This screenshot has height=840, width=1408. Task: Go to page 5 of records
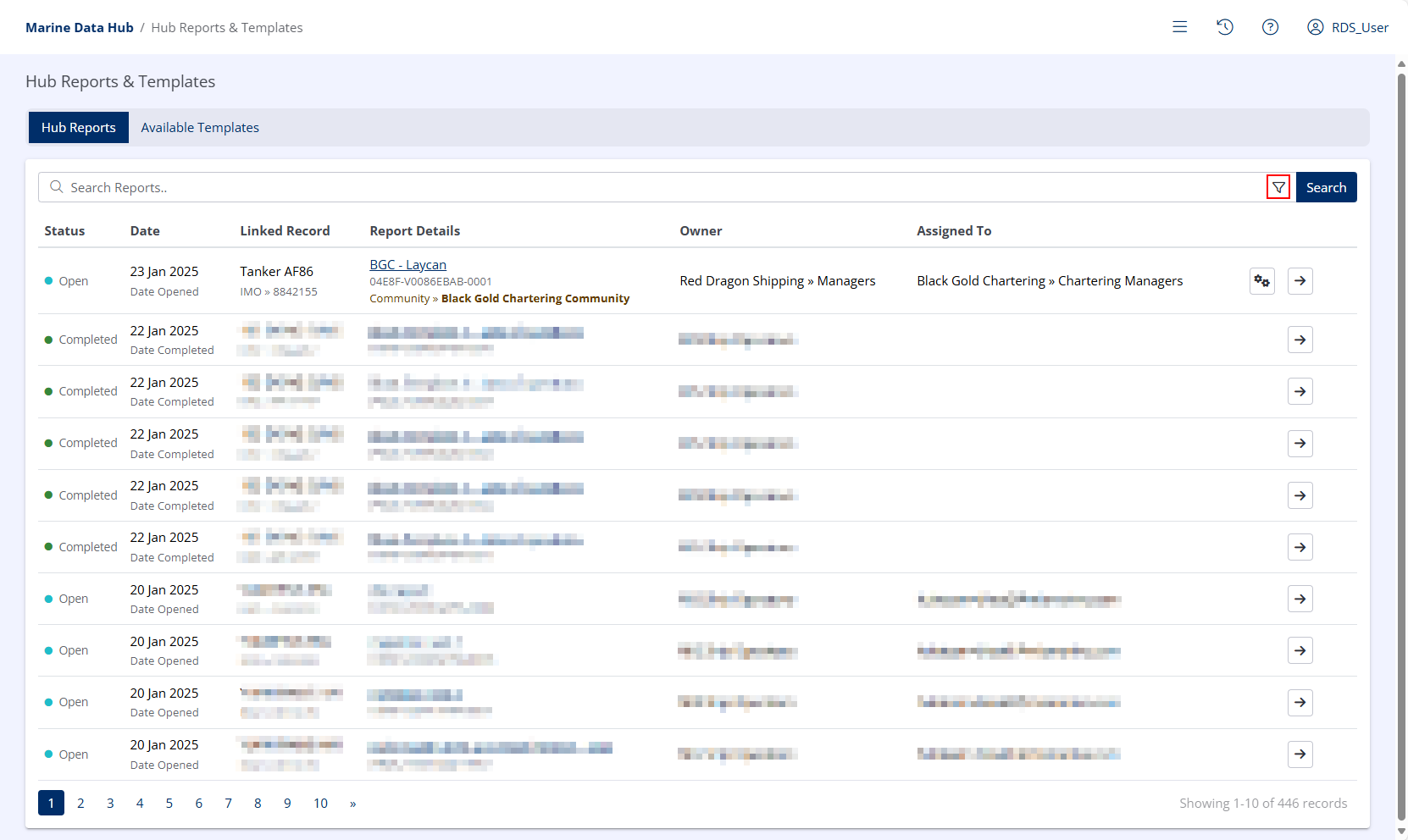pyautogui.click(x=169, y=803)
